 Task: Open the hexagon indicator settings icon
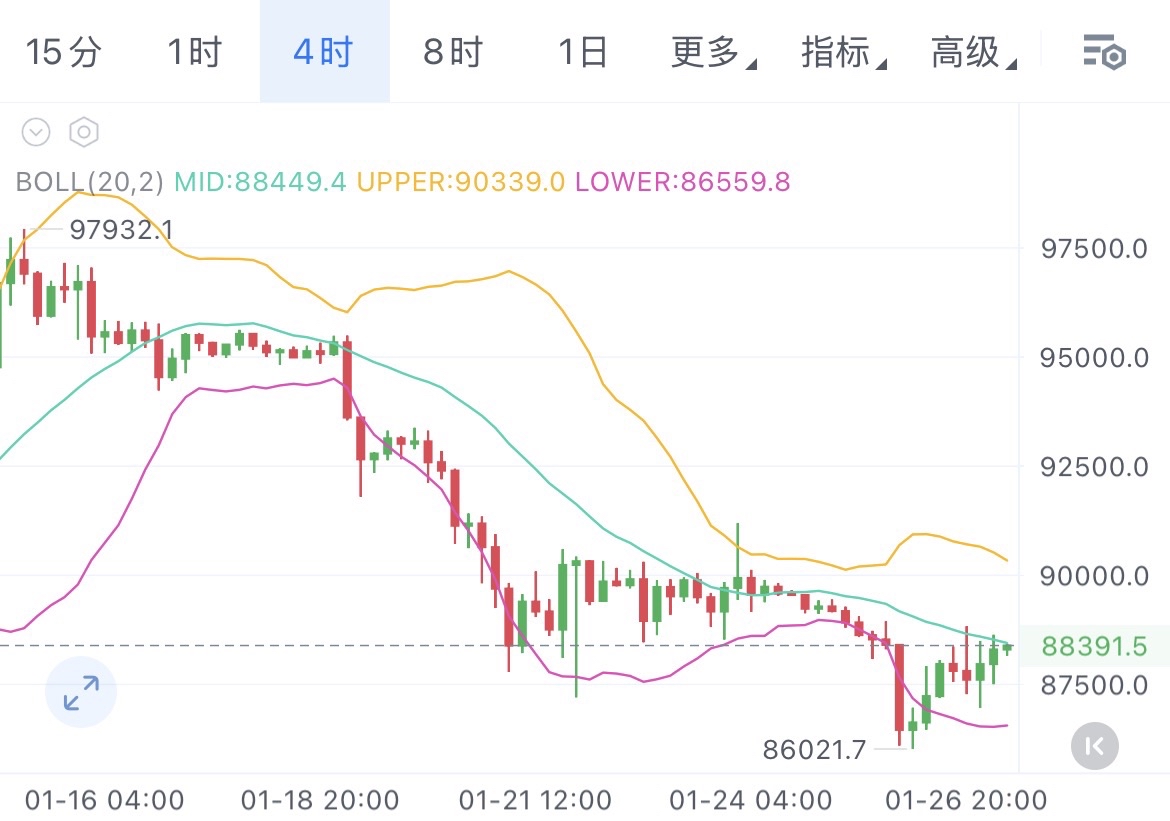tap(84, 132)
